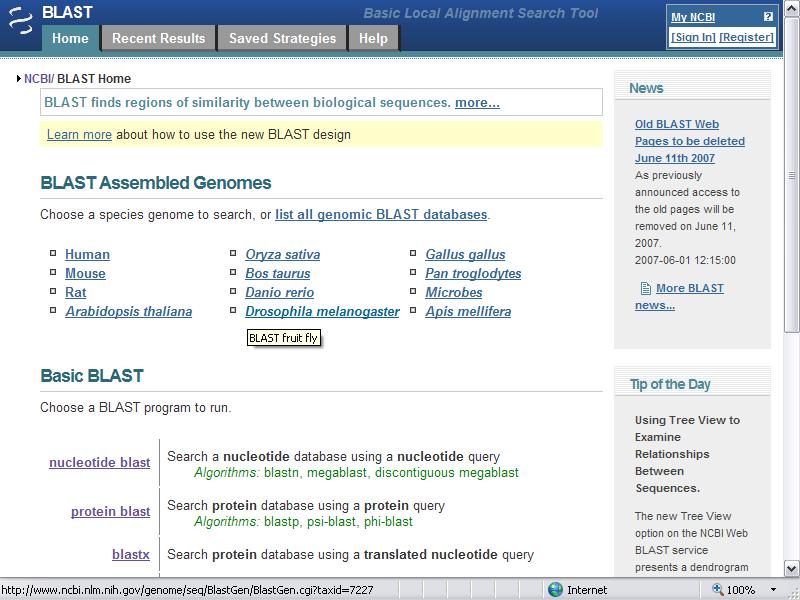Click the NCBI breadcrumb link

click(x=37, y=79)
